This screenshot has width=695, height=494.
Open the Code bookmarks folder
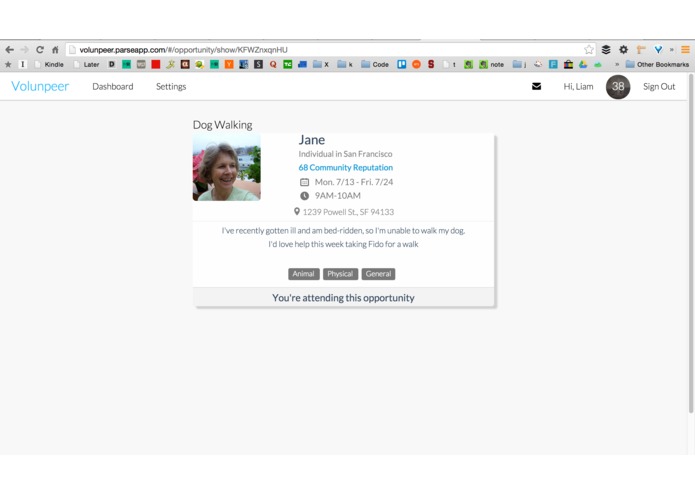coord(375,64)
